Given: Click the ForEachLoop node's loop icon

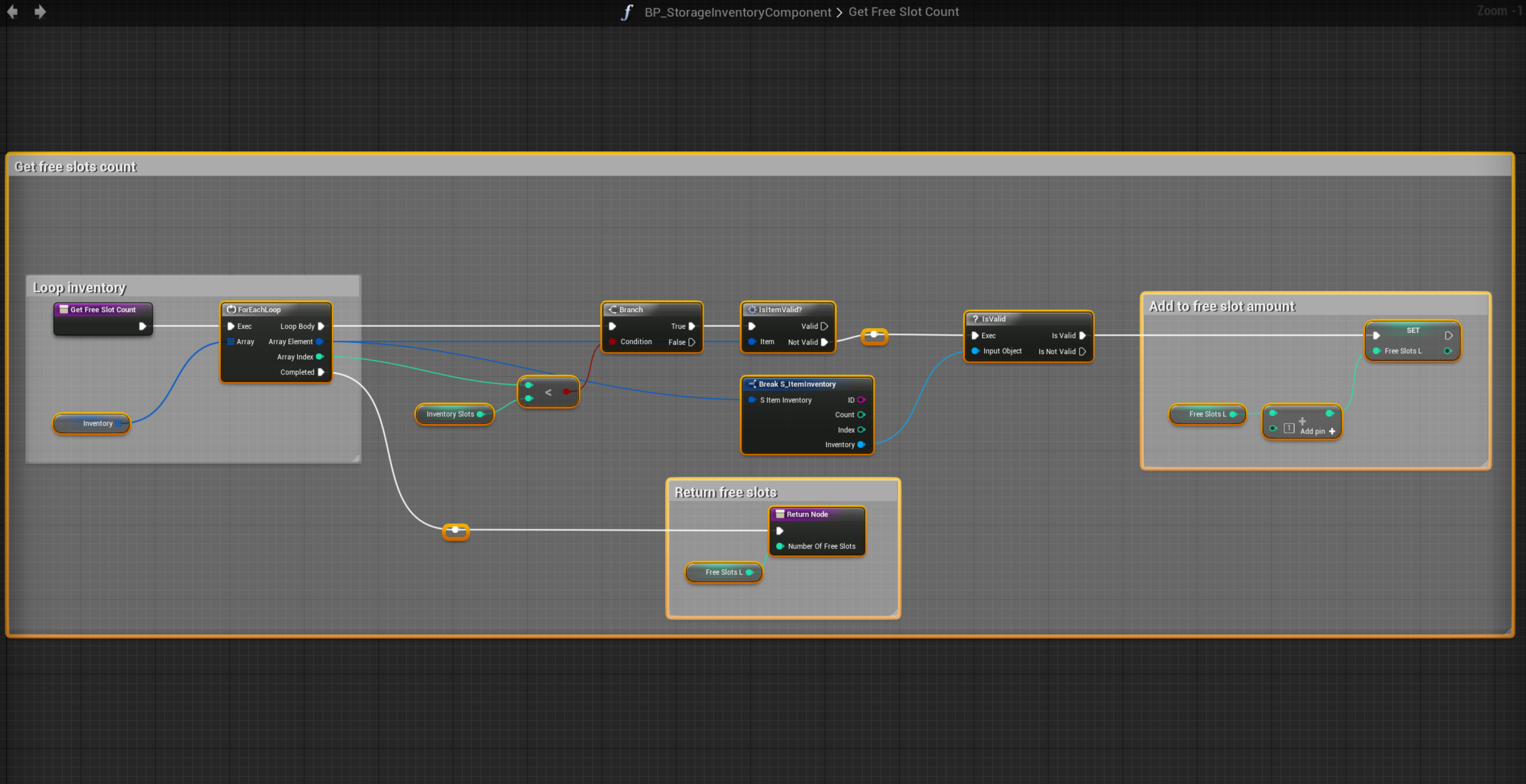Looking at the screenshot, I should click(x=231, y=310).
